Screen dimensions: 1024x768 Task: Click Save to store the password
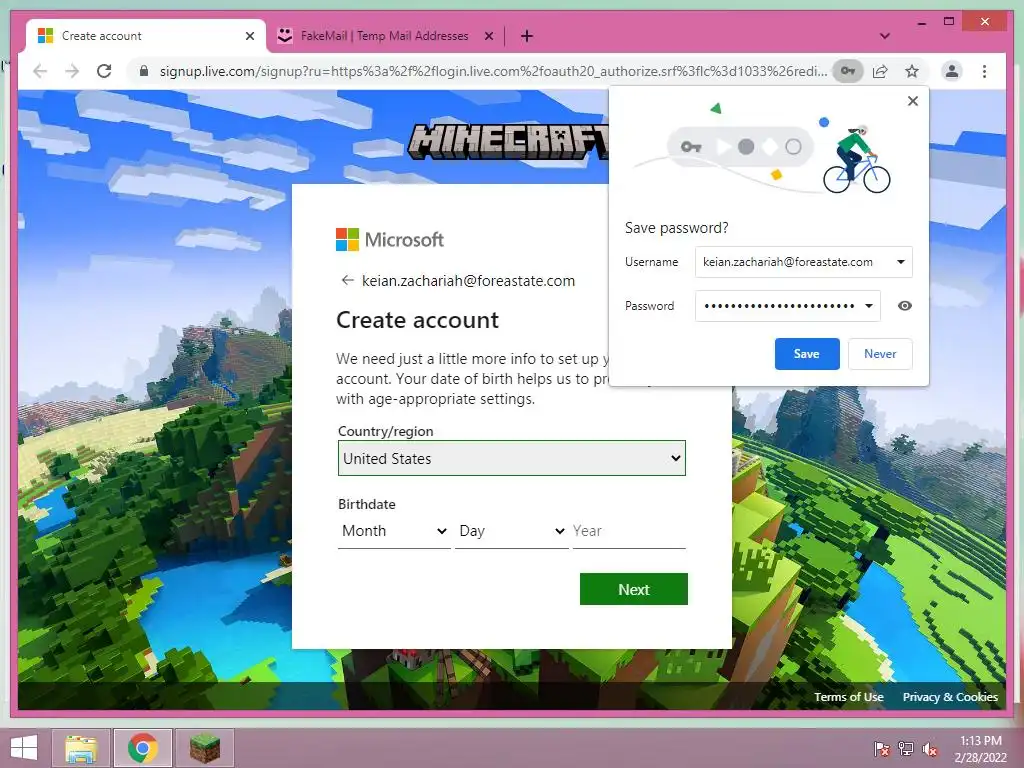807,354
